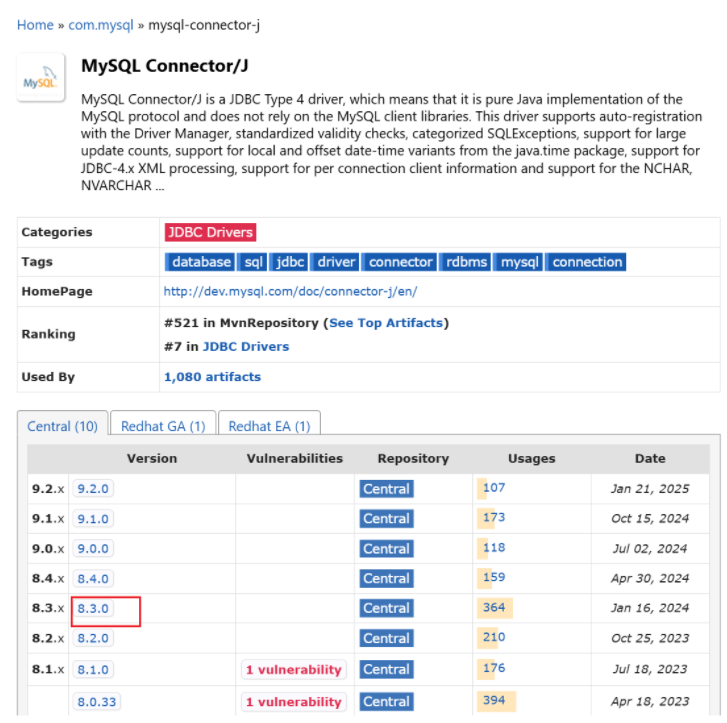This screenshot has width=727, height=723.
Task: Click Central repository badge for 8.2.0
Action: (x=386, y=638)
